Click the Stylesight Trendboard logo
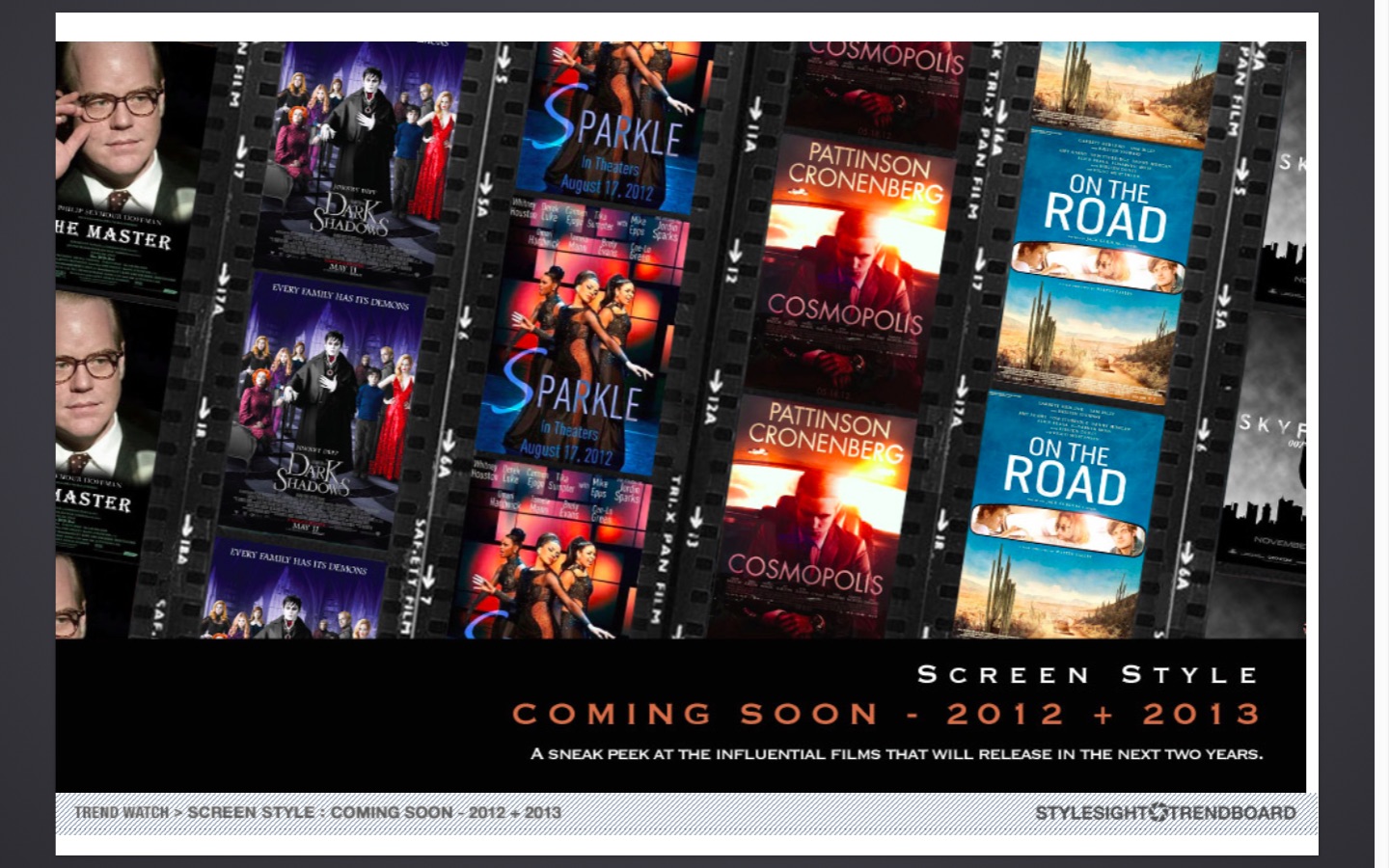This screenshot has height=868, width=1389. point(1165,812)
